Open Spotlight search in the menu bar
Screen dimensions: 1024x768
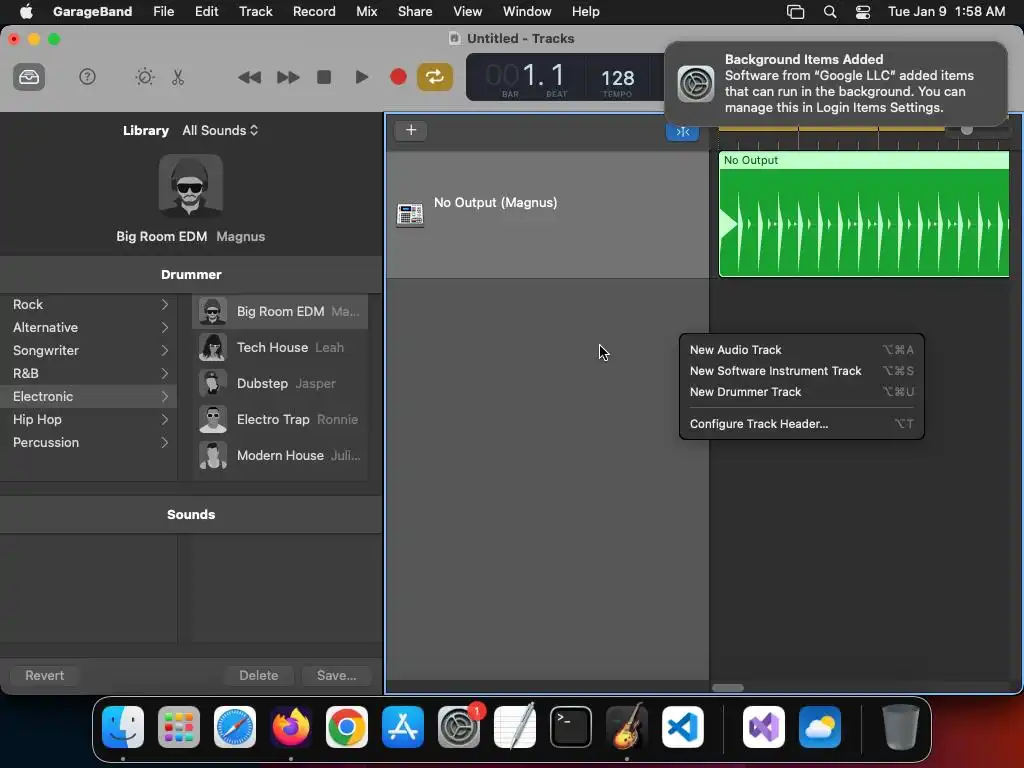829,12
